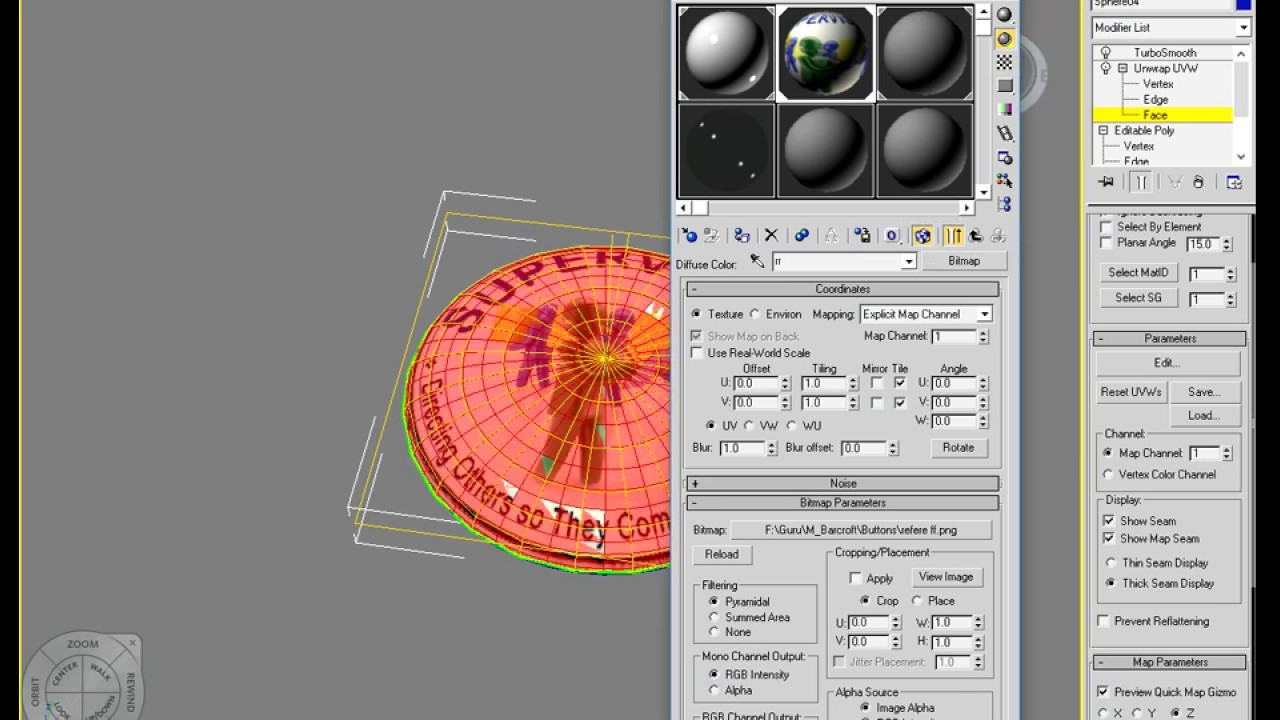Click the Go to Parent icon
The width and height of the screenshot is (1280, 720).
coord(975,236)
